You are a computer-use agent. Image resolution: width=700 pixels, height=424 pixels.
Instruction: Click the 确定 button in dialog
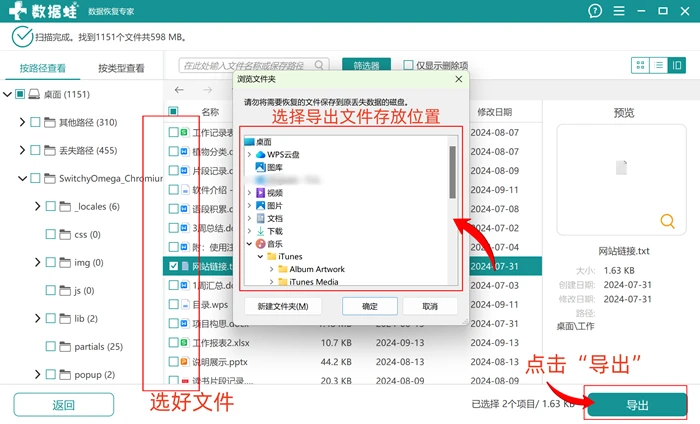tap(370, 307)
